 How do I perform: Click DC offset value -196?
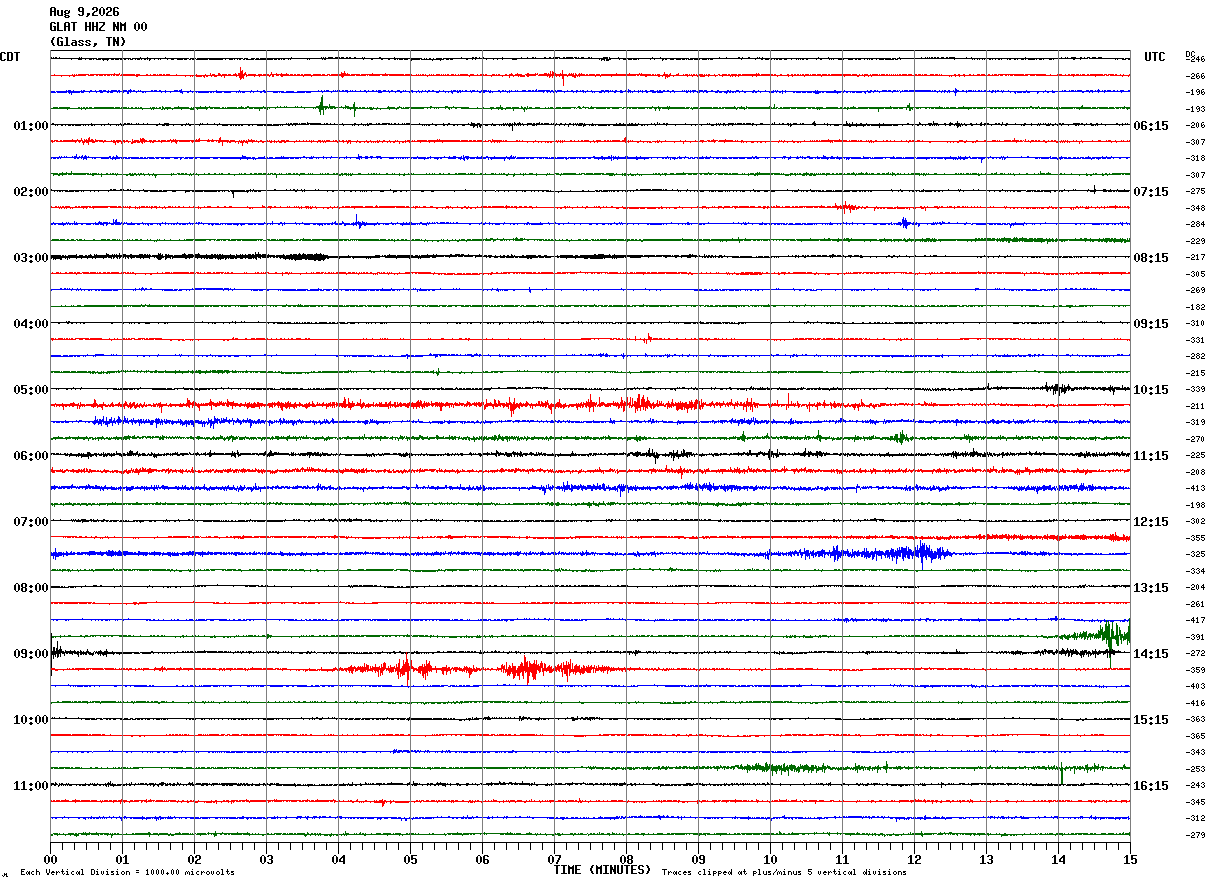coord(1195,92)
